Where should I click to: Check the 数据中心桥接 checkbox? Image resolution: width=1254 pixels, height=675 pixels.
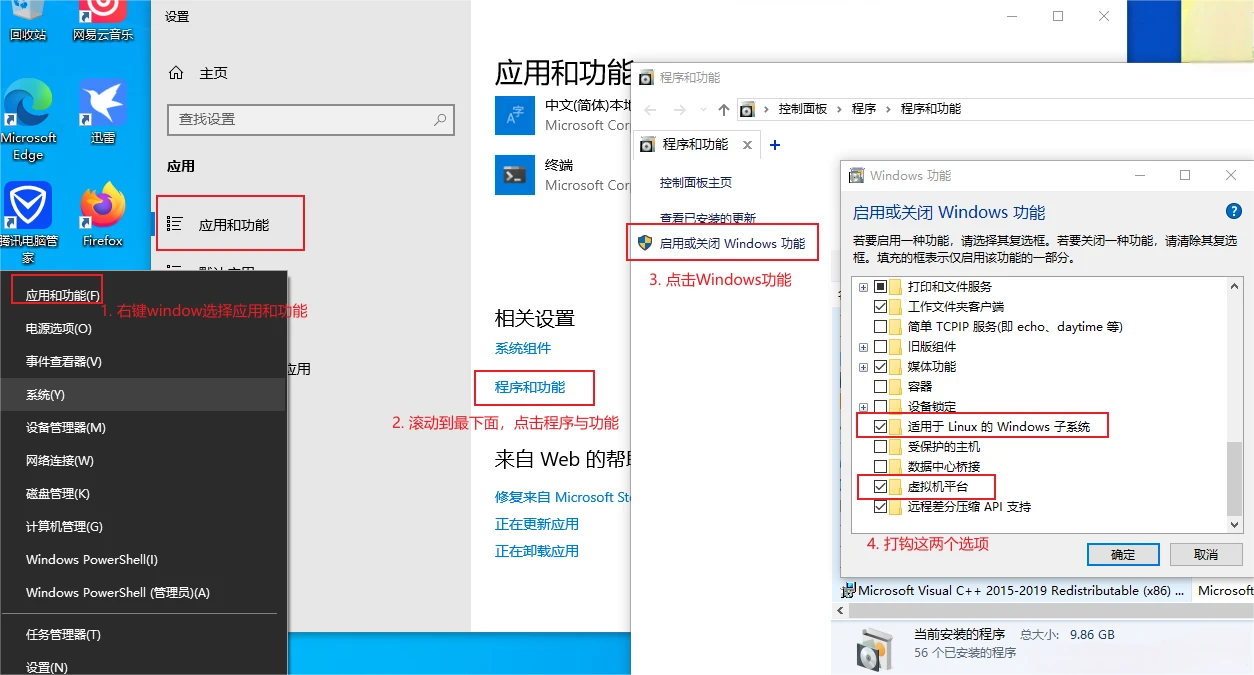click(x=881, y=467)
